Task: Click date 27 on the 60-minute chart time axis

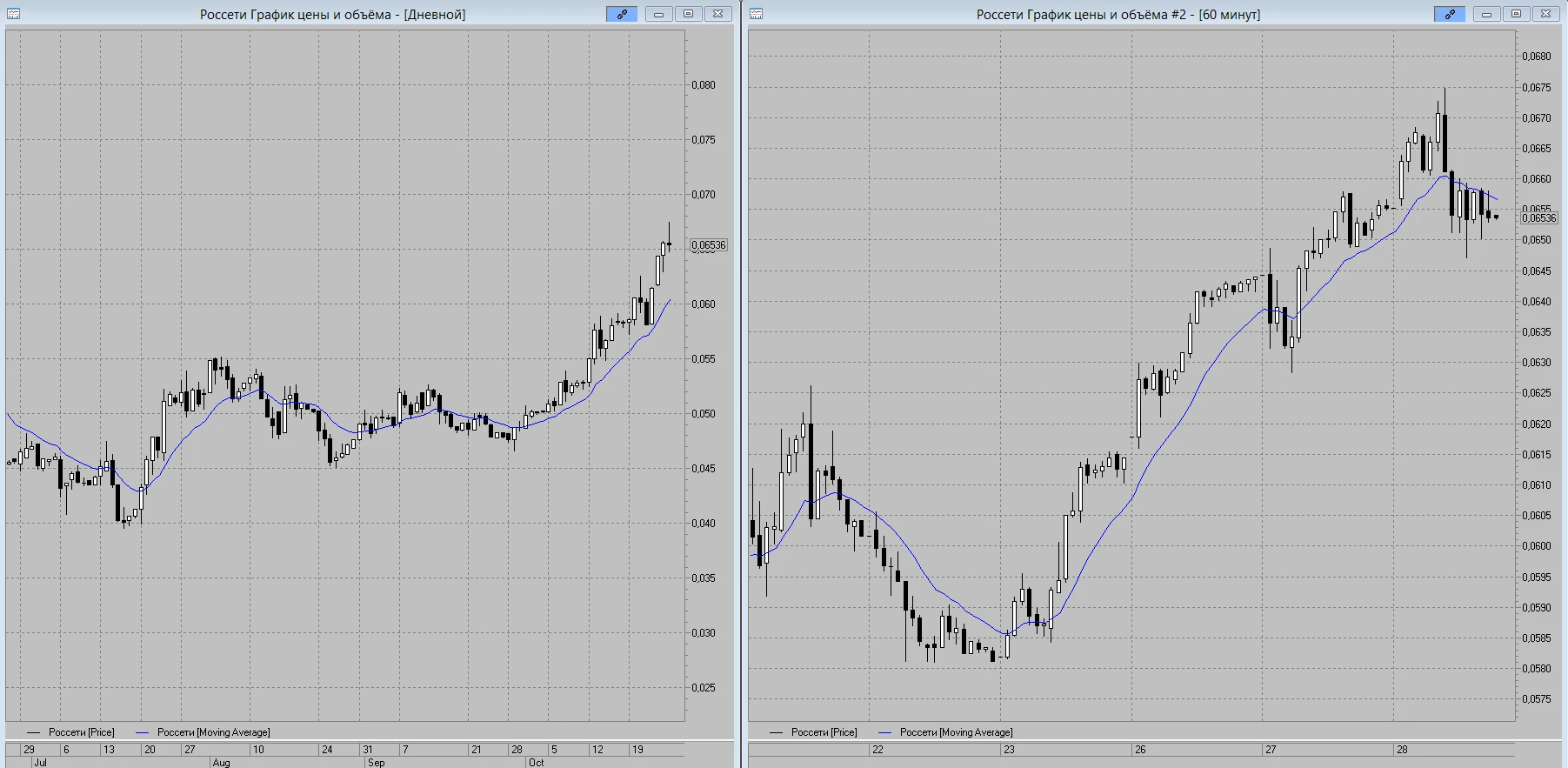Action: click(1271, 750)
